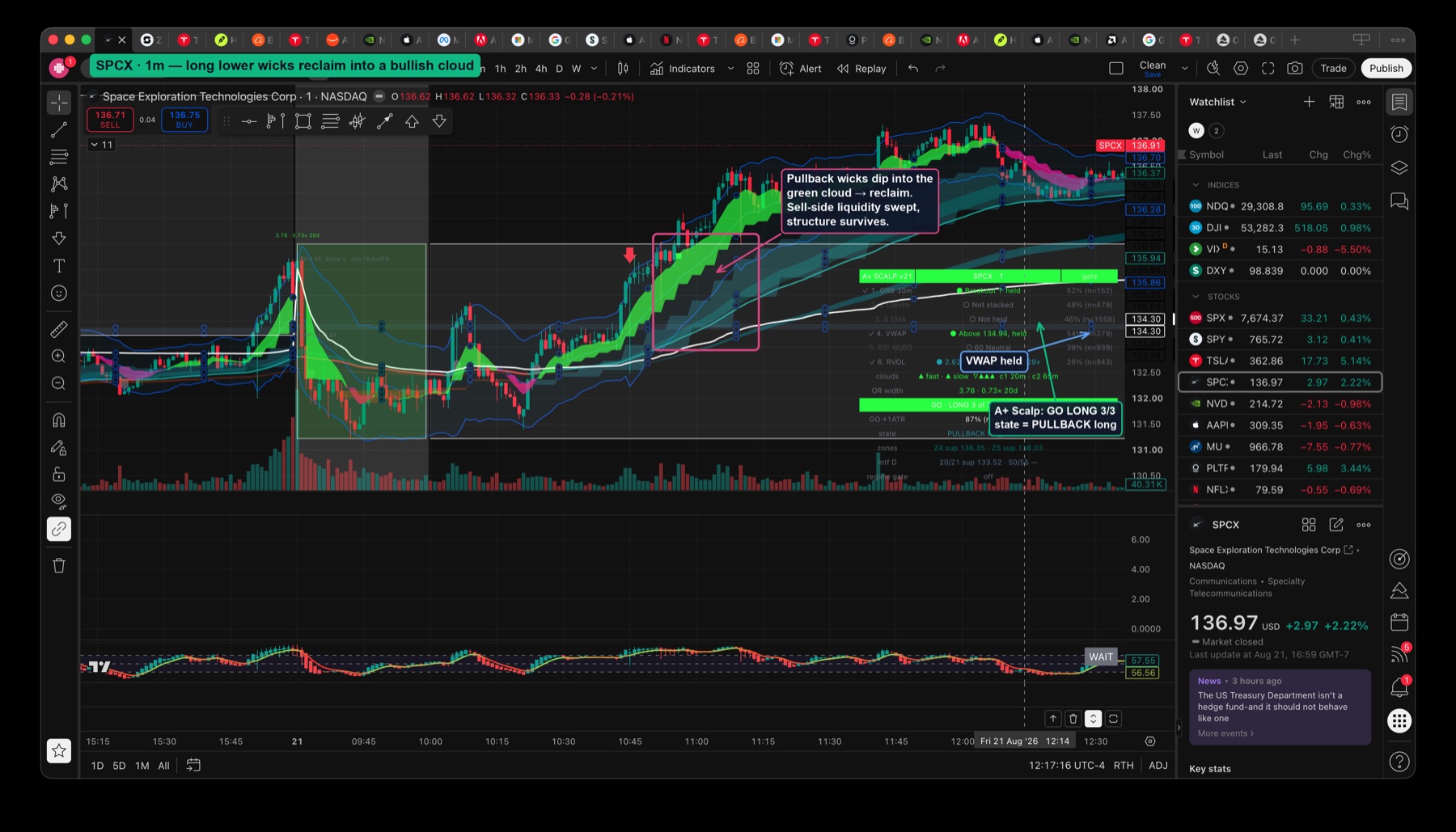The width and height of the screenshot is (1456, 832).
Task: Open chart settings hexagon icon in top toolbar
Action: point(1241,69)
